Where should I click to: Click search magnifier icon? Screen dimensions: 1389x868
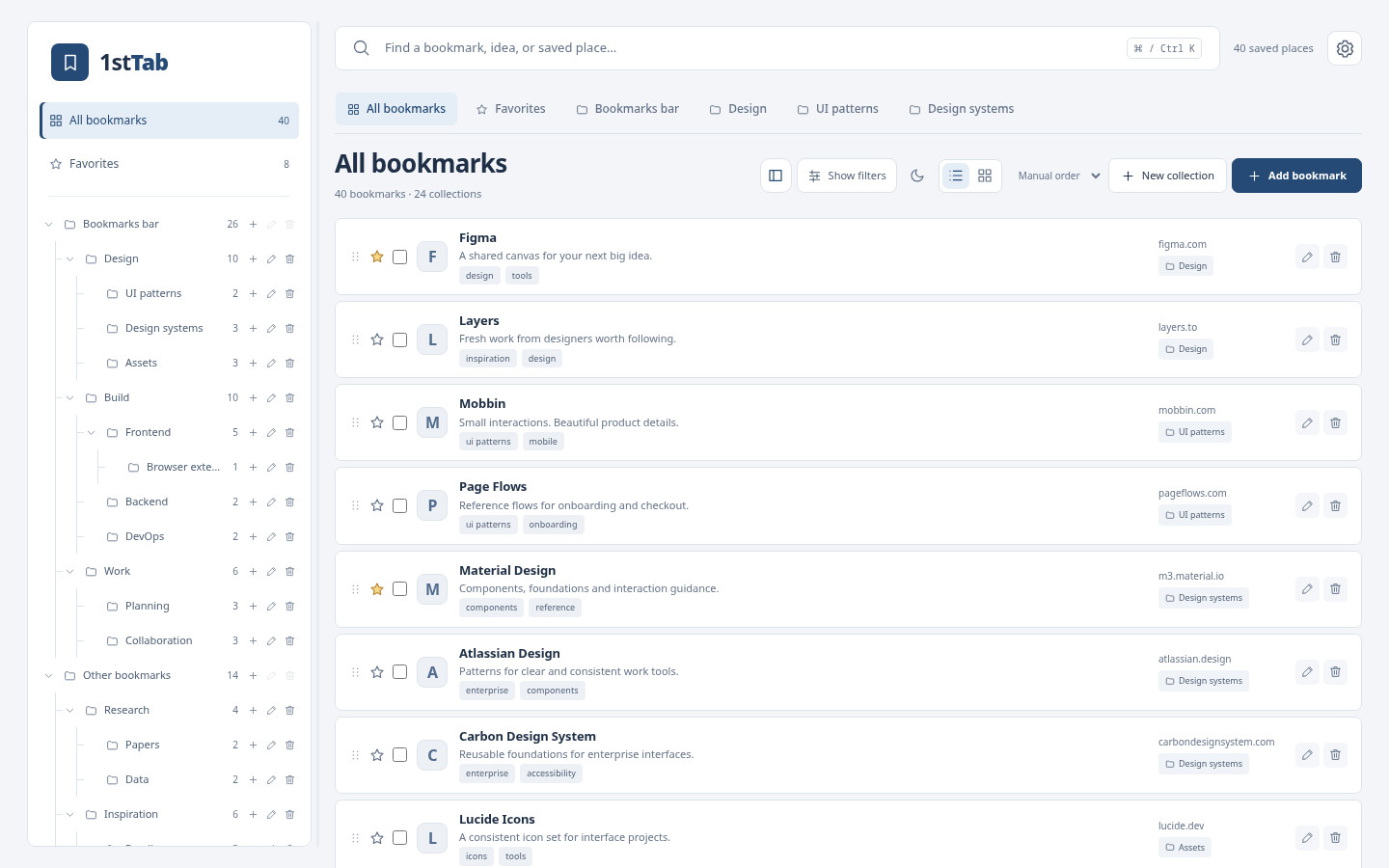[x=361, y=48]
